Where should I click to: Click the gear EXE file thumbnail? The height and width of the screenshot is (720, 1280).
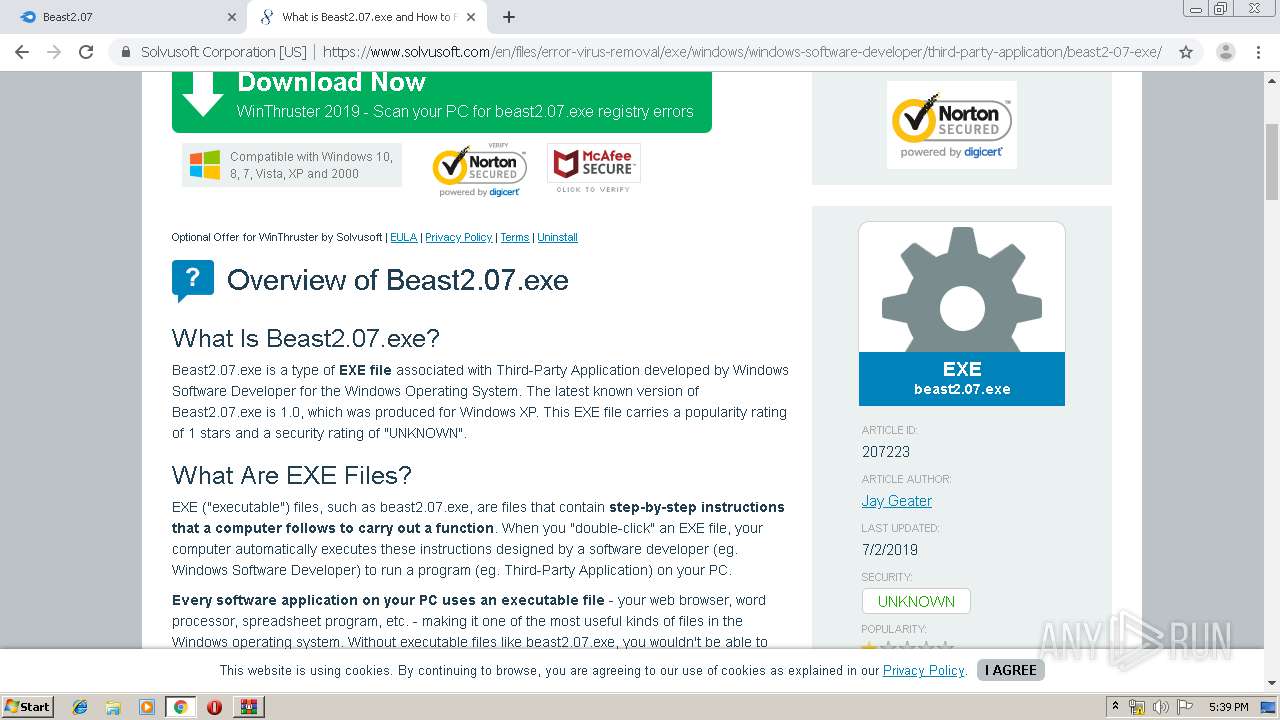click(962, 313)
